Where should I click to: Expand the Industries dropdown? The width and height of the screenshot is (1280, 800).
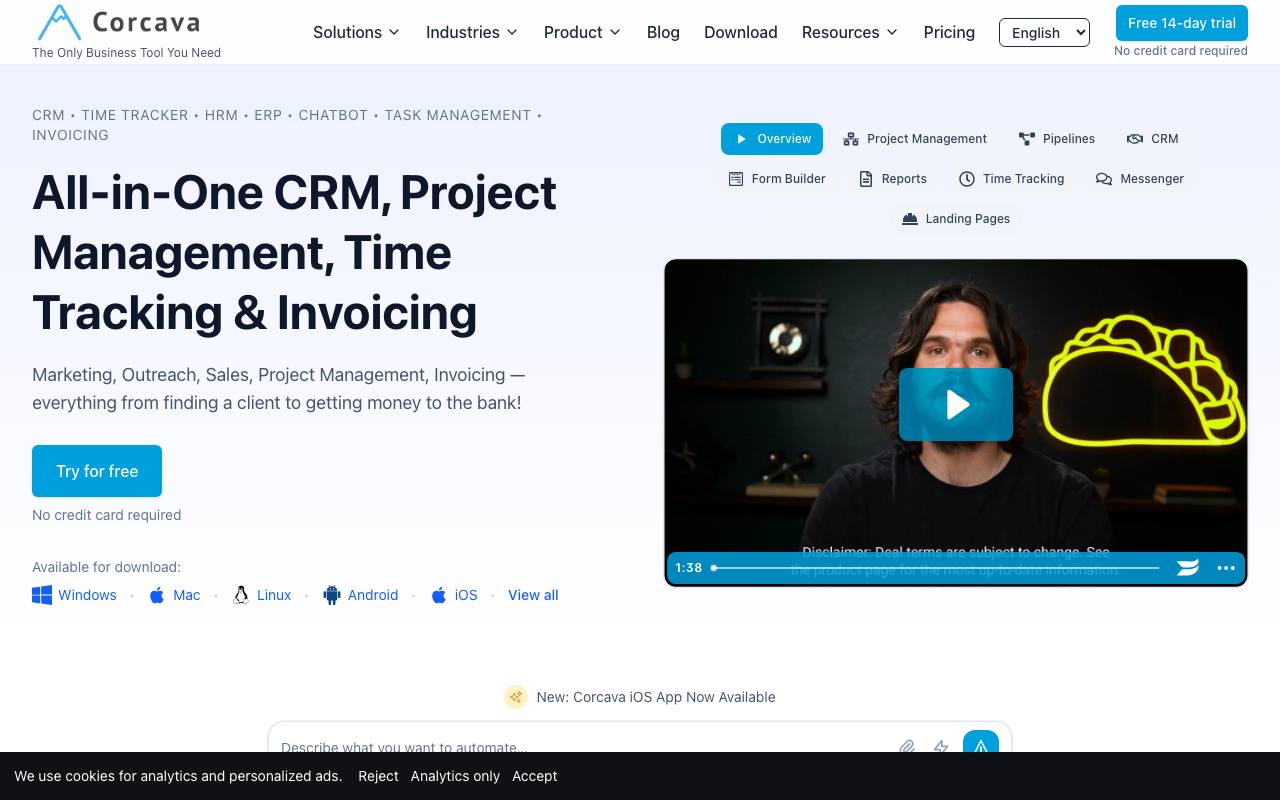point(472,32)
